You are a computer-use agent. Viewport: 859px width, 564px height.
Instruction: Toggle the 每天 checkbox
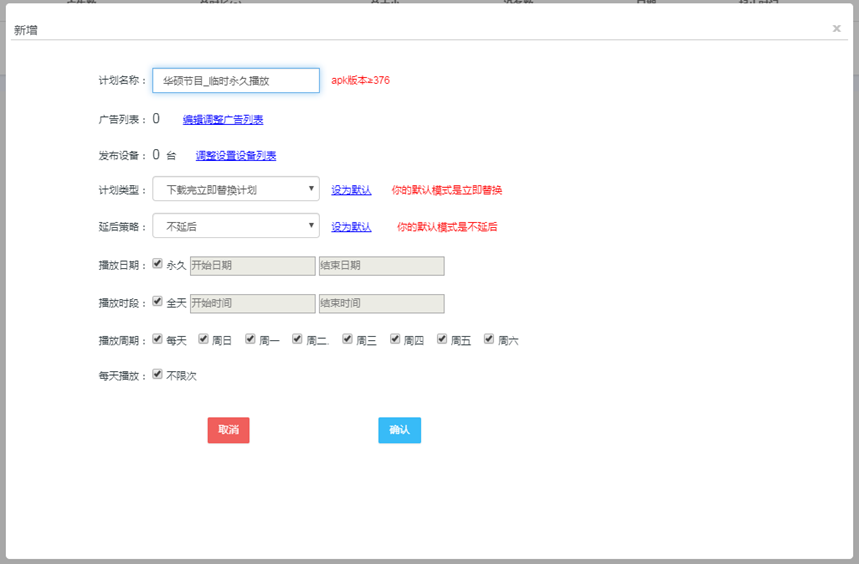(x=157, y=339)
